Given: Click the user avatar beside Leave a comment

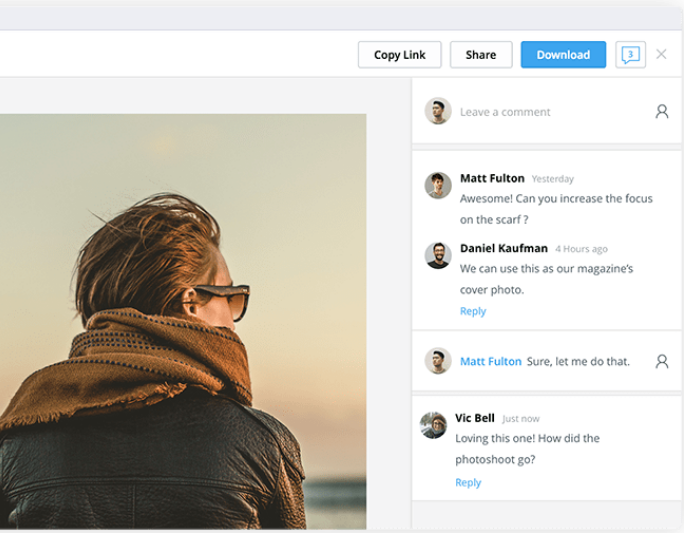Looking at the screenshot, I should coord(438,111).
